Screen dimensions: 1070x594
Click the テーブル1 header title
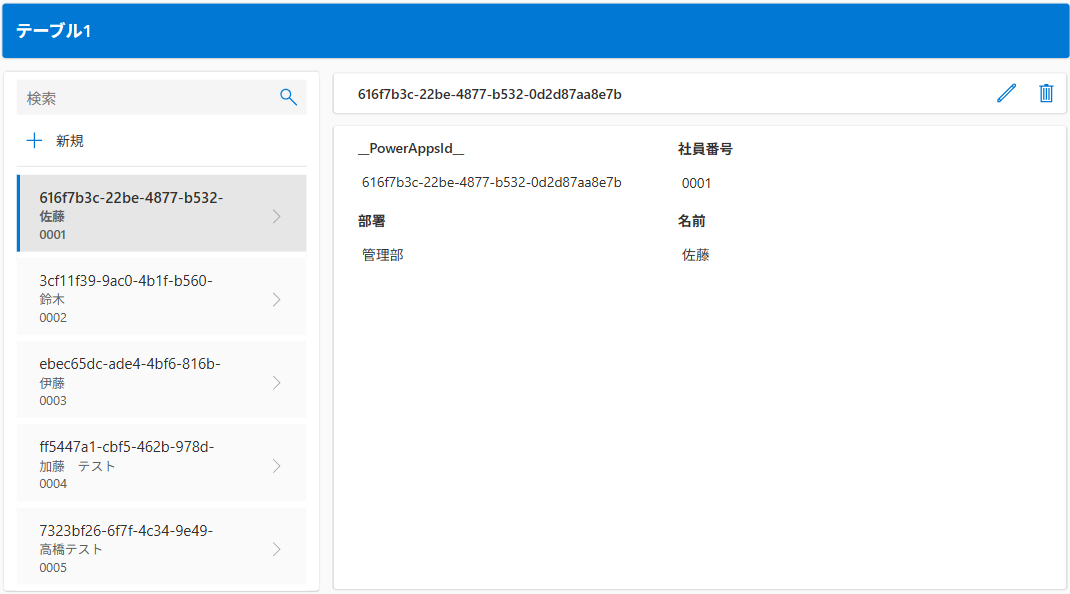[x=53, y=31]
